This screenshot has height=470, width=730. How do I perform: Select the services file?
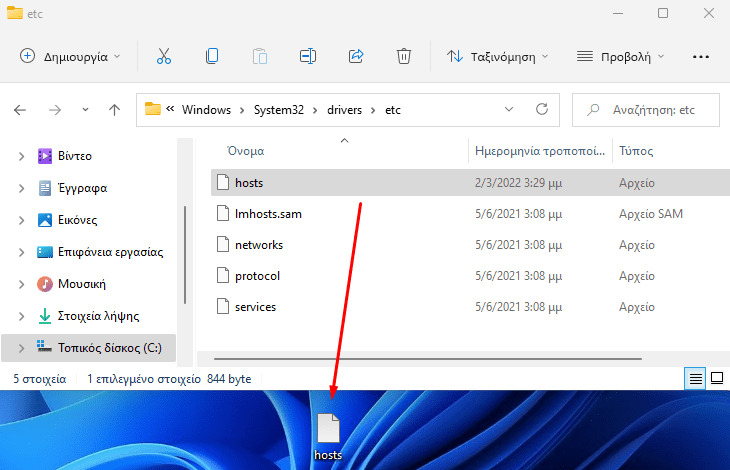tap(255, 307)
